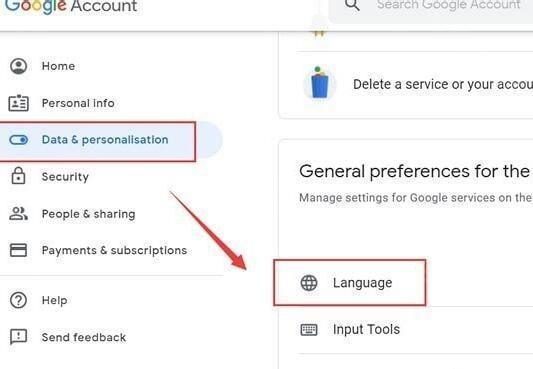The width and height of the screenshot is (533, 369).
Task: Click the Help question mark icon
Action: click(x=18, y=300)
